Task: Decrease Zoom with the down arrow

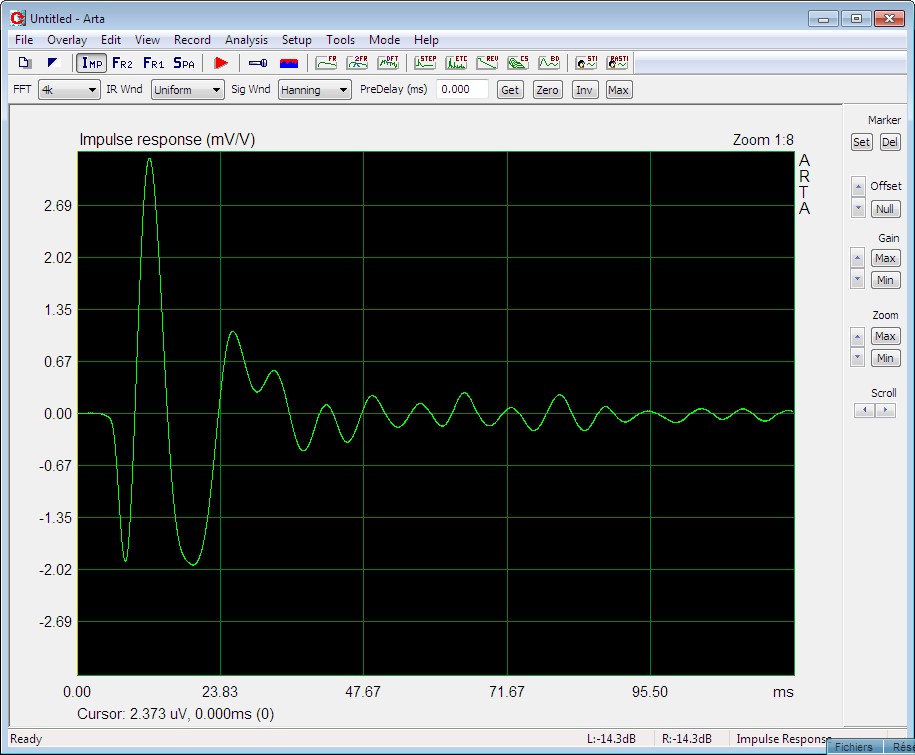Action: [857, 357]
